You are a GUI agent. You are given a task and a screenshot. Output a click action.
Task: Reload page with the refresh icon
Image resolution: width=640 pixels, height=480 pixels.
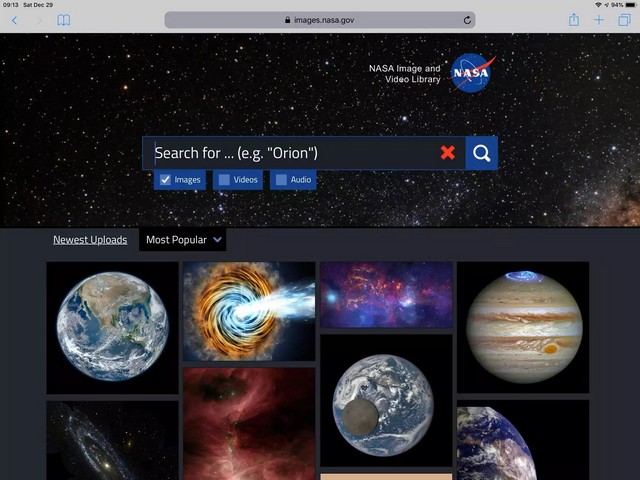pyautogui.click(x=467, y=20)
